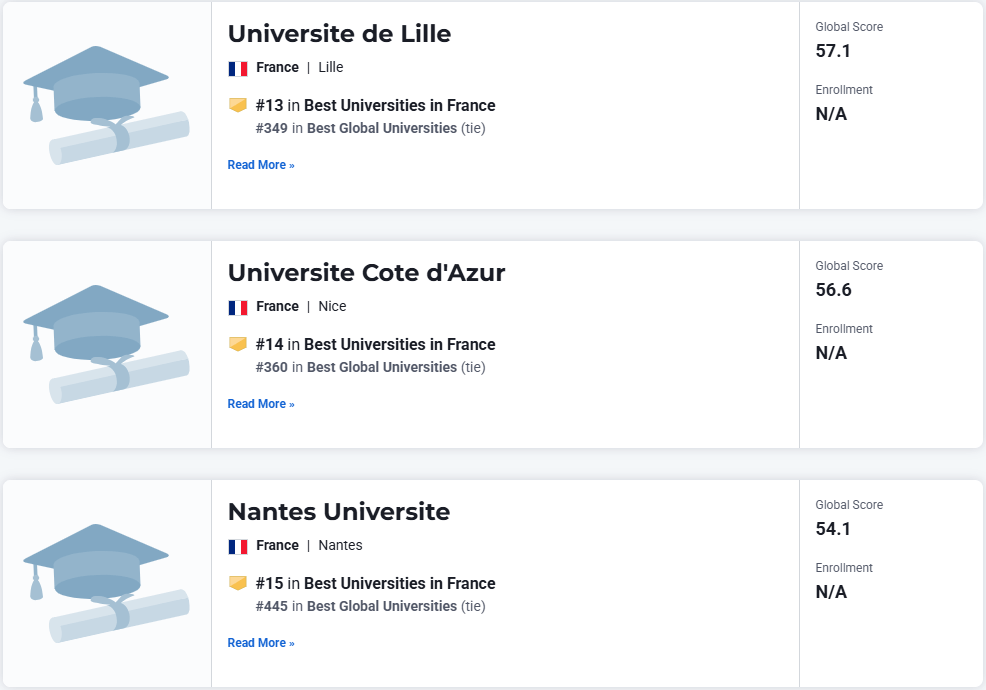Viewport: 986px width, 690px height.
Task: Click the French flag icon beside Nantes
Action: pyautogui.click(x=238, y=547)
